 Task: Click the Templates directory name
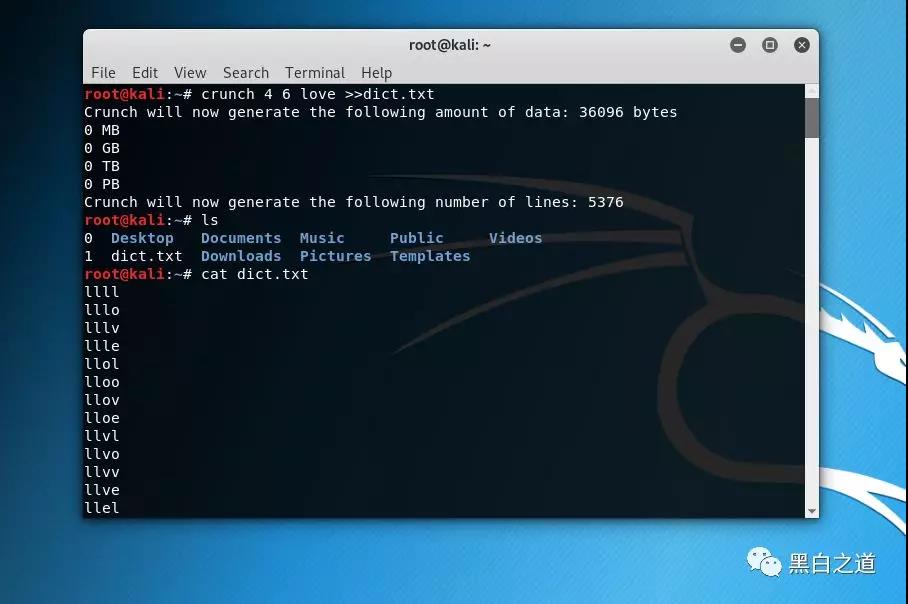[430, 256]
